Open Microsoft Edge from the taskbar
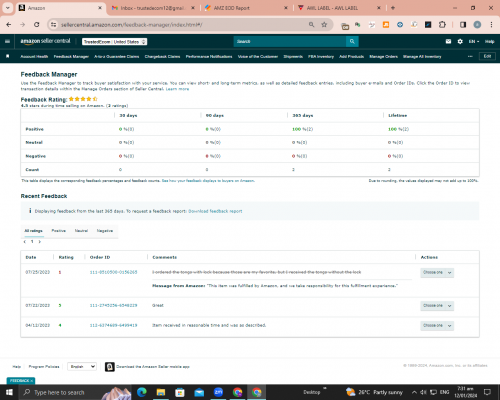 click(142, 392)
